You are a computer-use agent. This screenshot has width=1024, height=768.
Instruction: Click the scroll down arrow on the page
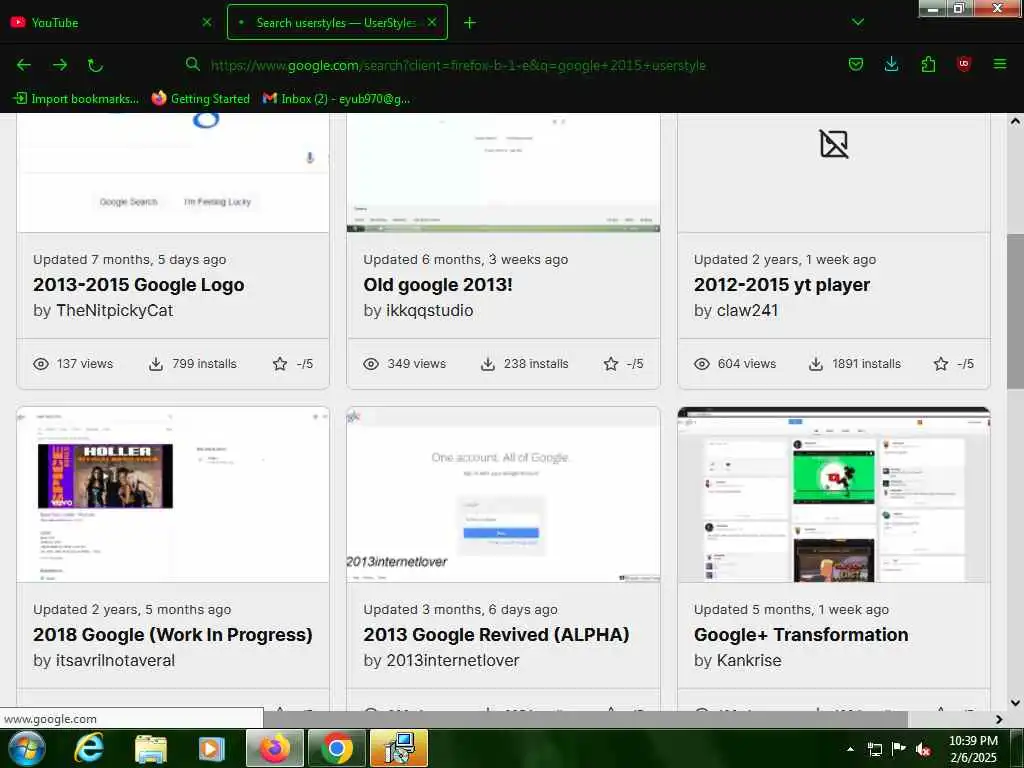[1015, 703]
